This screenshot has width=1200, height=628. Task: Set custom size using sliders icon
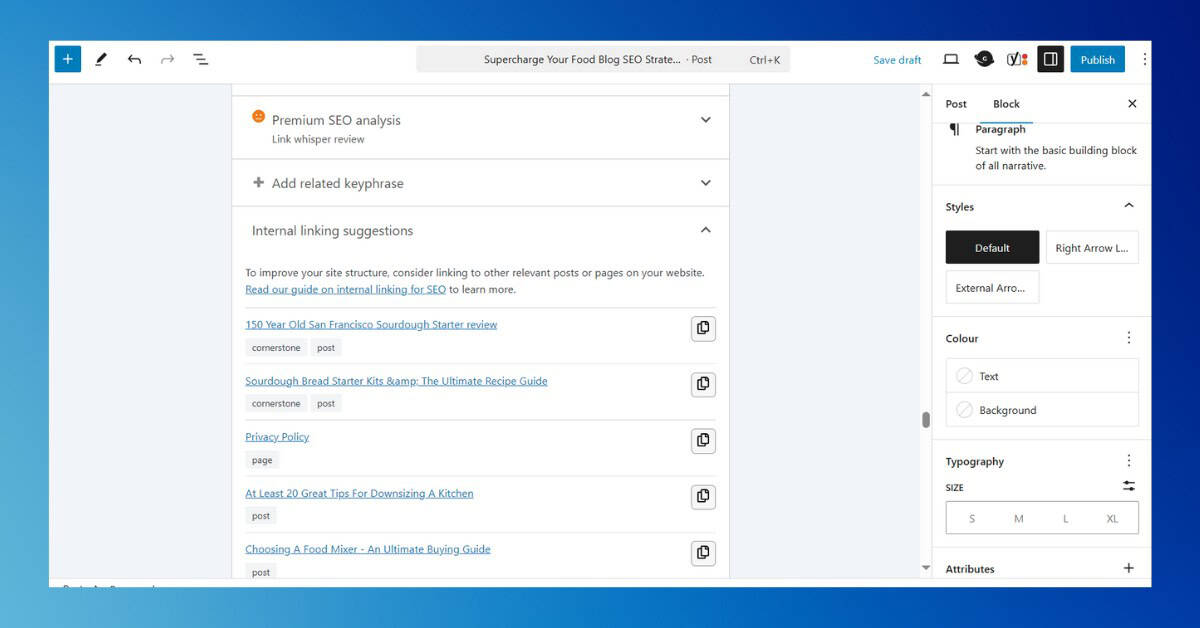pyautogui.click(x=1129, y=486)
